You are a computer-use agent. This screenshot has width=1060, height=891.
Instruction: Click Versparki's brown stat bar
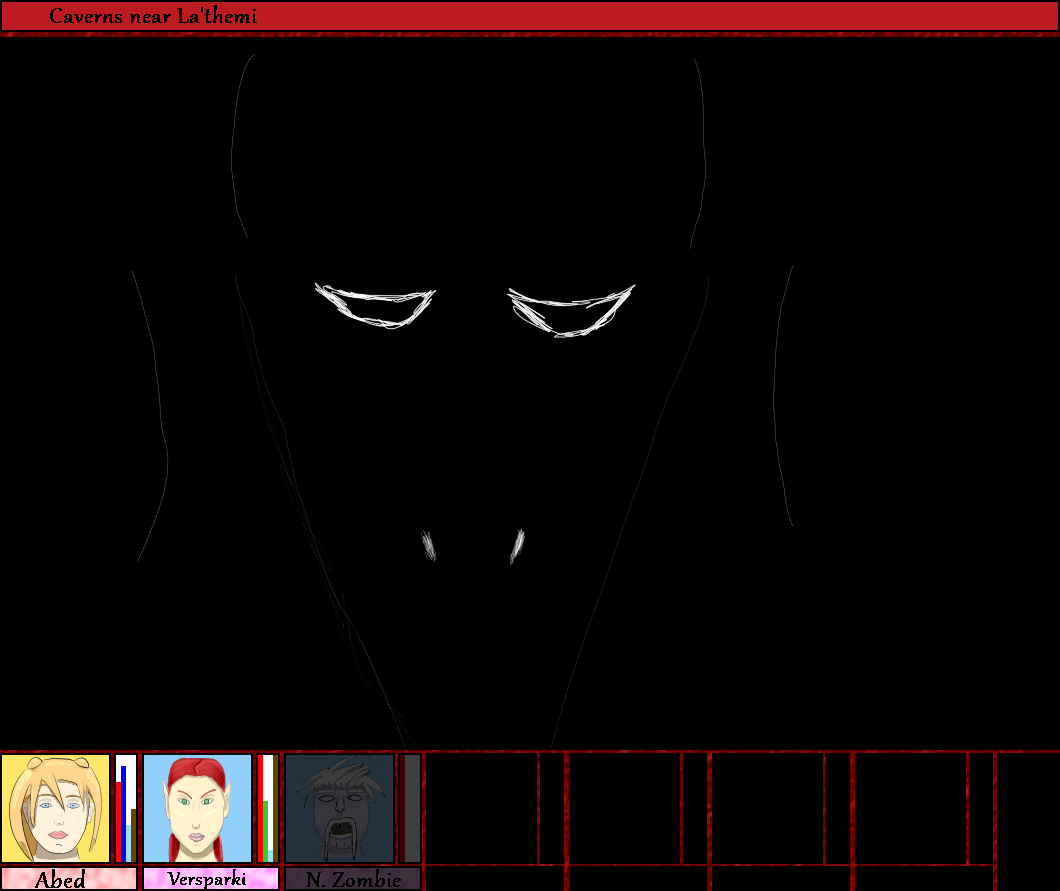[274, 810]
